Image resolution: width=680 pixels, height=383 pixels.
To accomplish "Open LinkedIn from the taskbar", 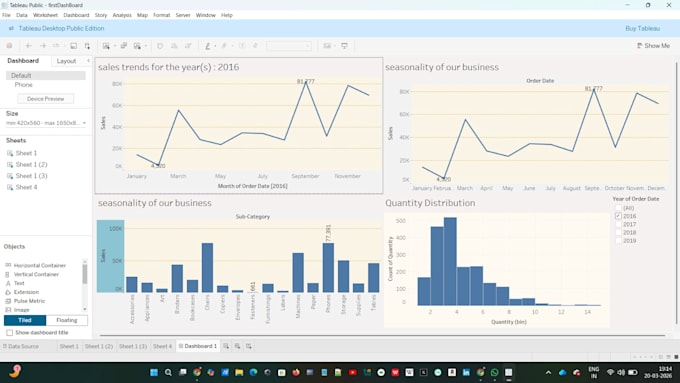I will [x=466, y=372].
